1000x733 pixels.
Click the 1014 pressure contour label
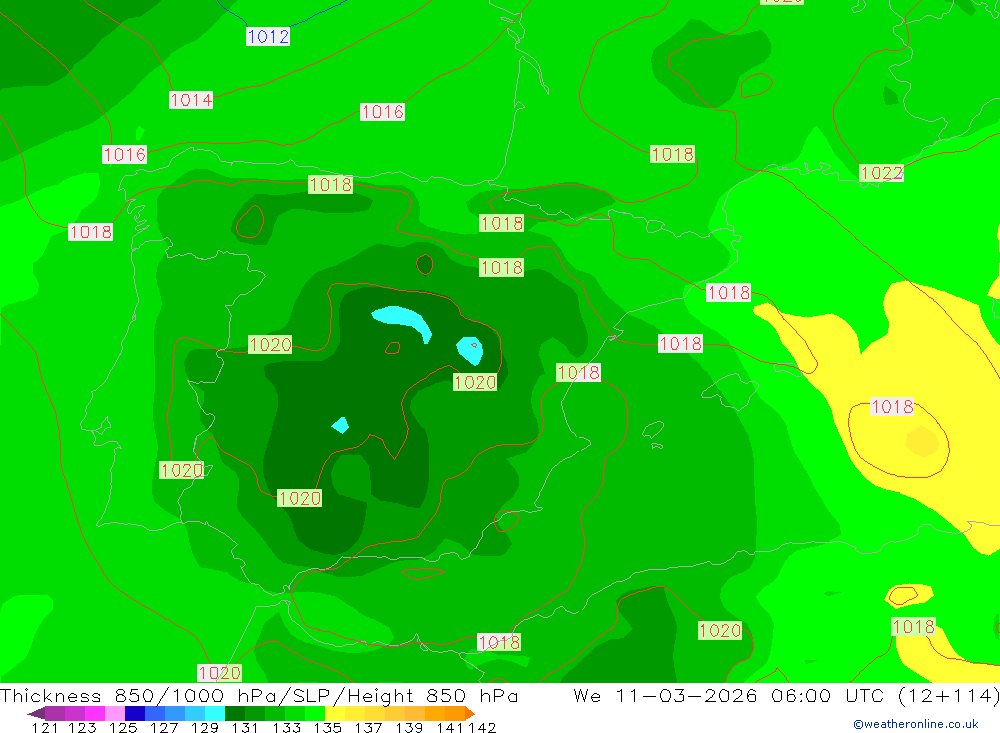coord(191,100)
